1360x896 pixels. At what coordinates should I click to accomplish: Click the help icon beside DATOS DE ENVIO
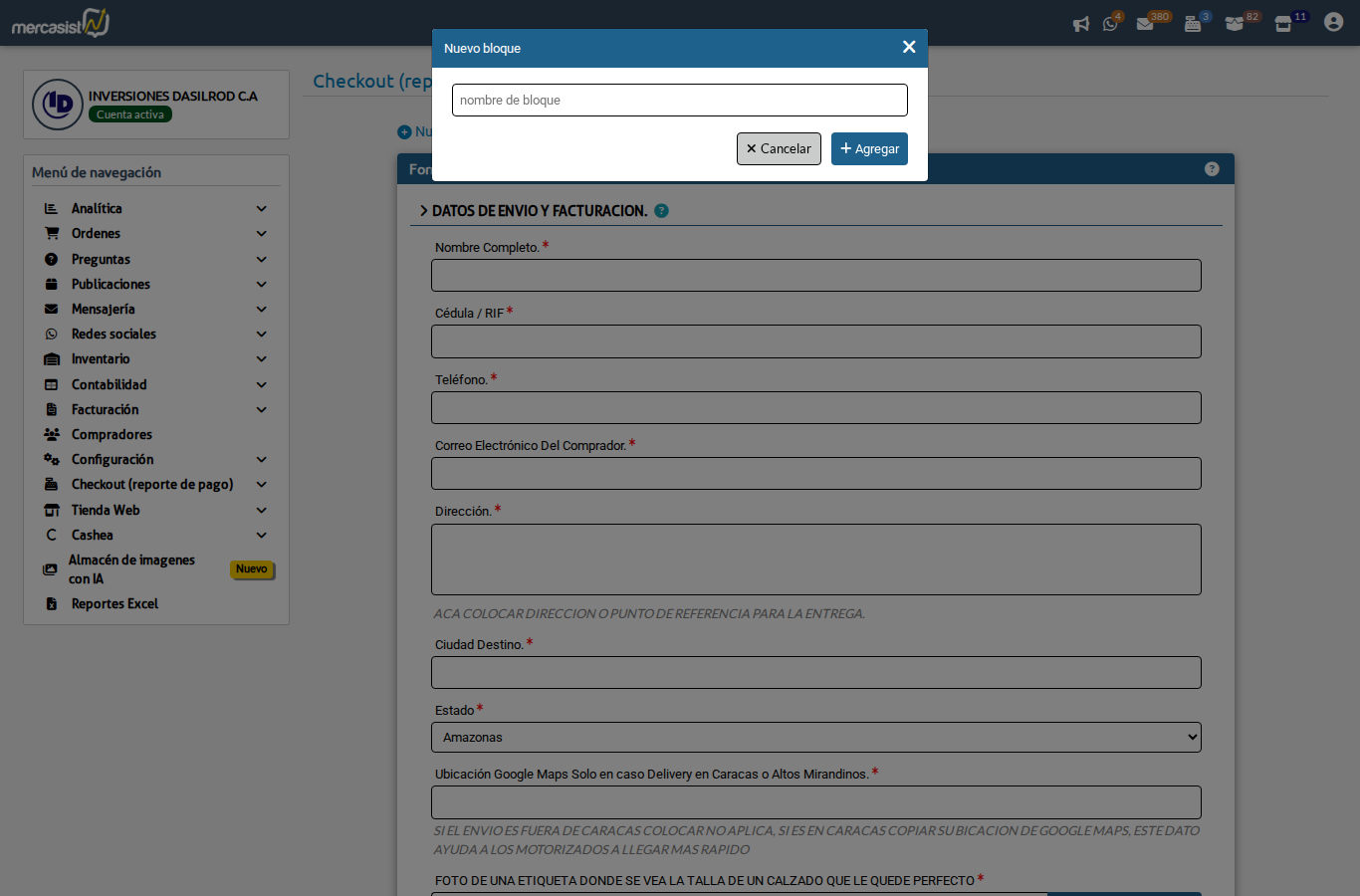(662, 210)
